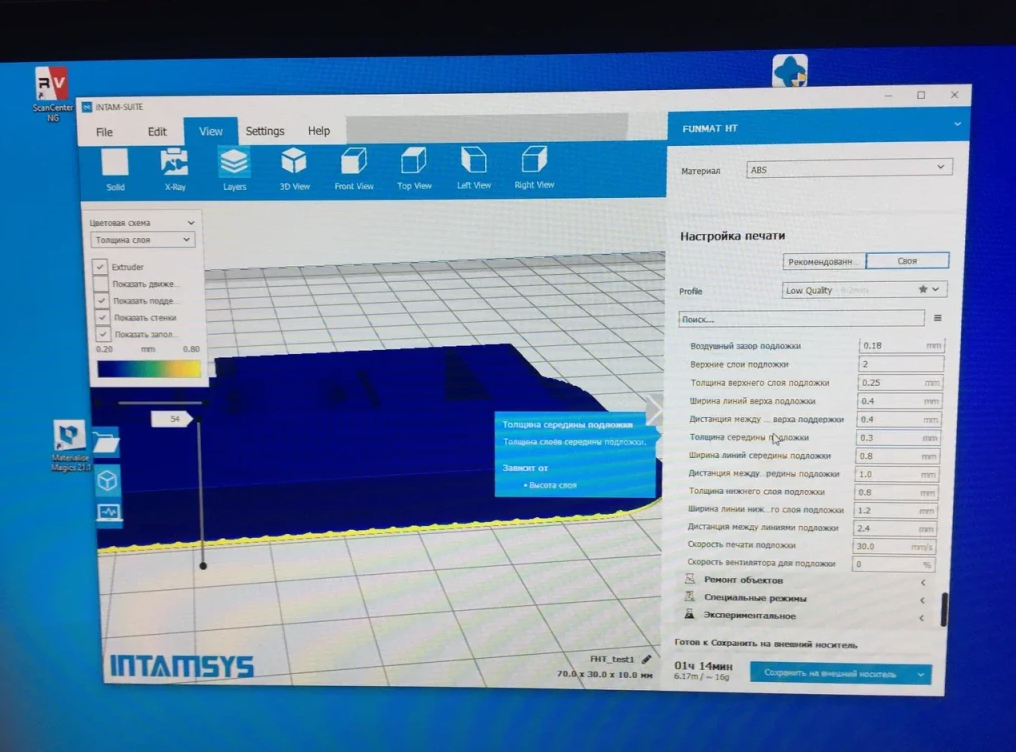
Task: Set camera to Top View
Action: [x=414, y=163]
